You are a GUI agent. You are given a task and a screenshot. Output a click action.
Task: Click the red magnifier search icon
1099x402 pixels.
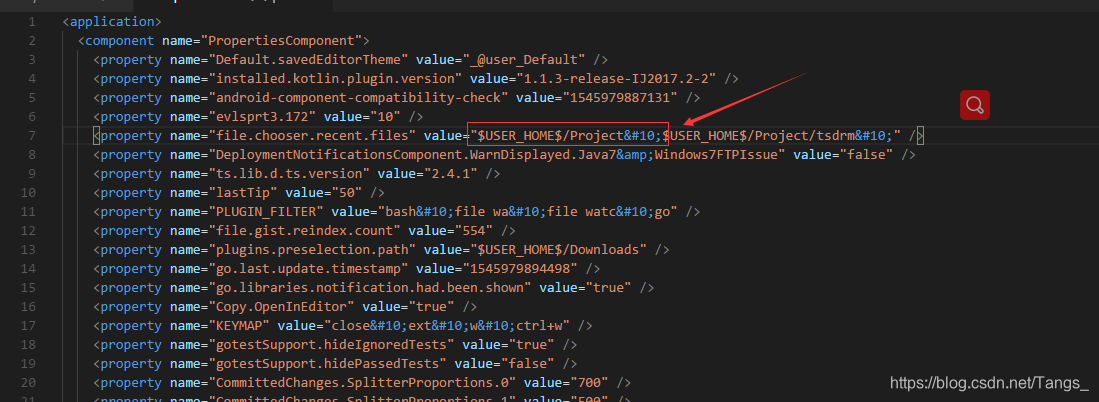click(974, 105)
